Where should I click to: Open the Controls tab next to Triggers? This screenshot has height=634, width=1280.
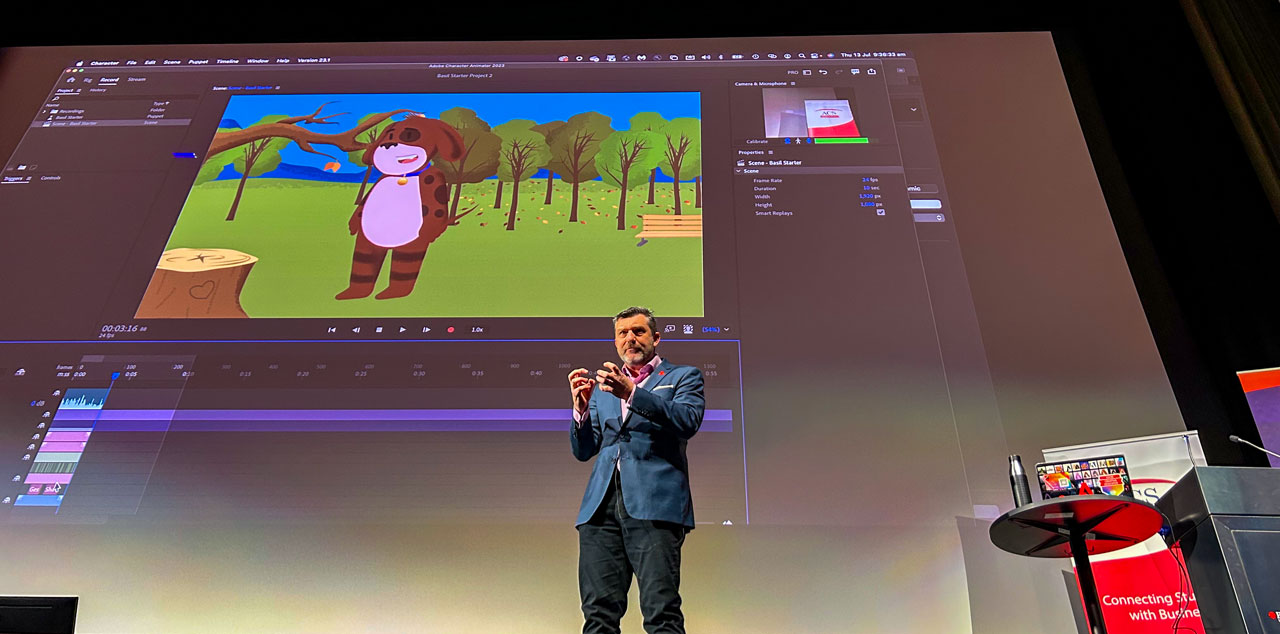coord(50,178)
